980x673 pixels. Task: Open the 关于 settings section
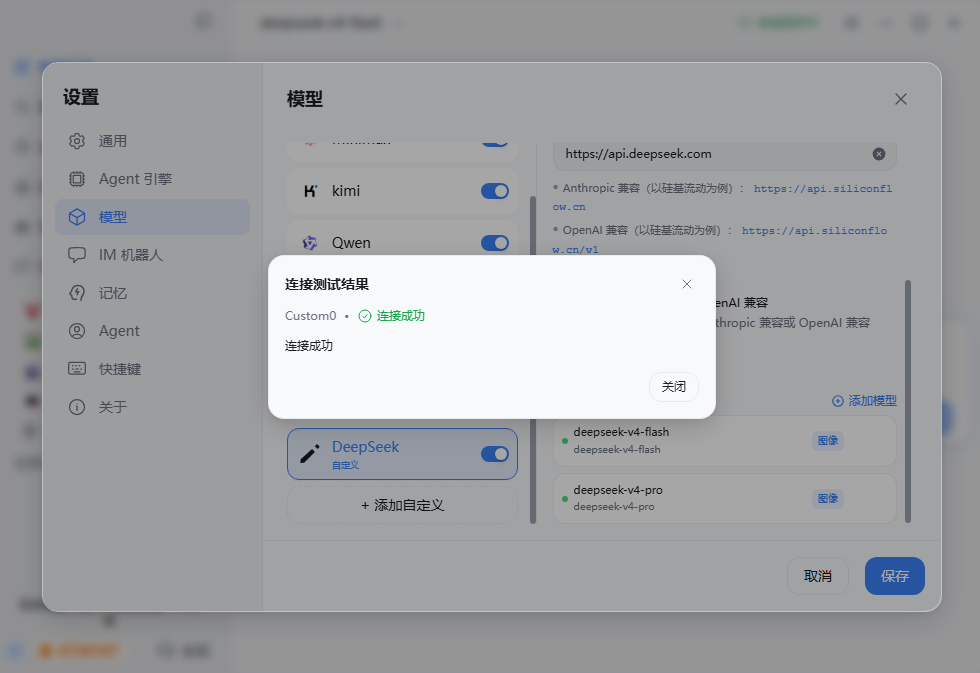[x=152, y=407]
